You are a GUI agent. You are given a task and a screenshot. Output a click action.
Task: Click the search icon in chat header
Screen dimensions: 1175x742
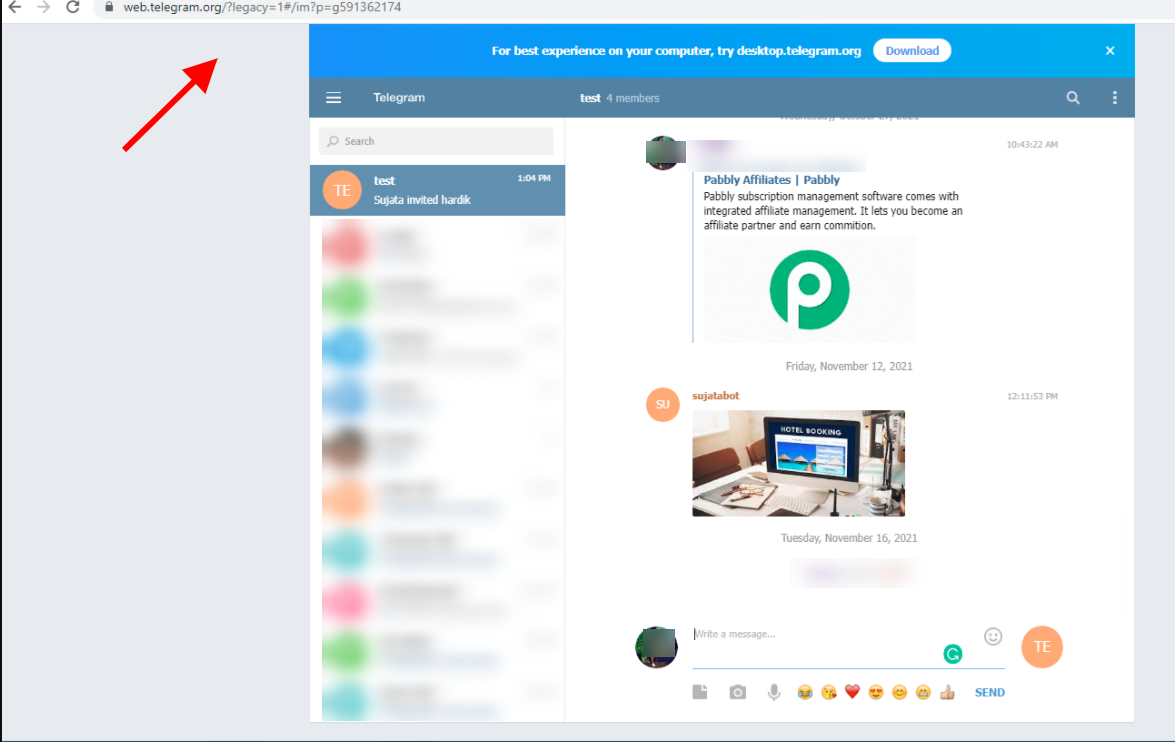pos(1073,97)
